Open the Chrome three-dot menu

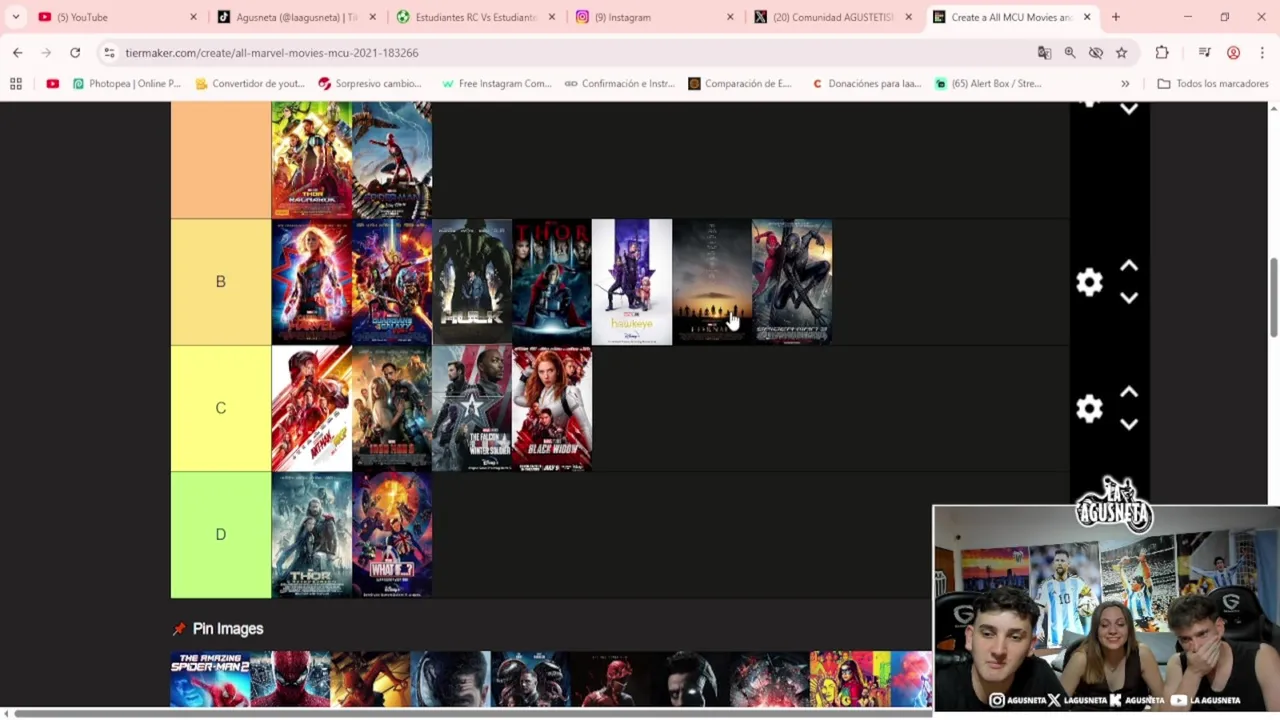[1262, 53]
